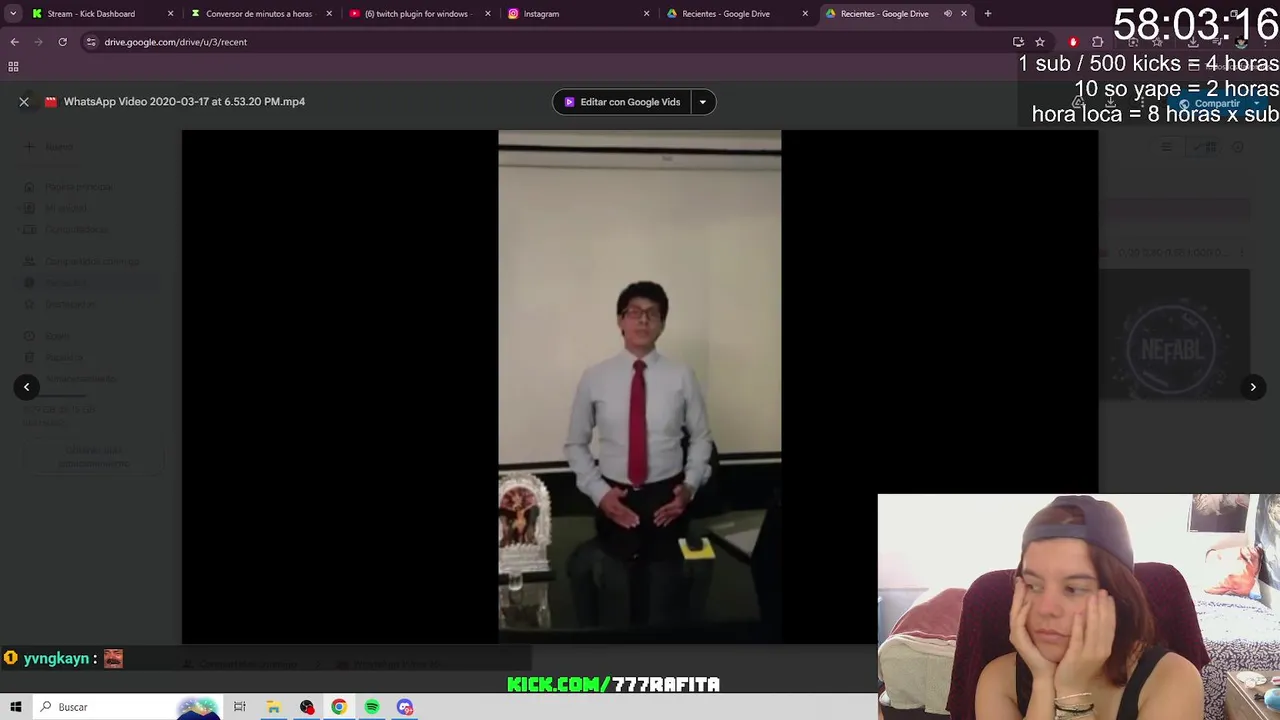Open the Windows Start menu
Image resolution: width=1280 pixels, height=720 pixels.
pos(16,707)
